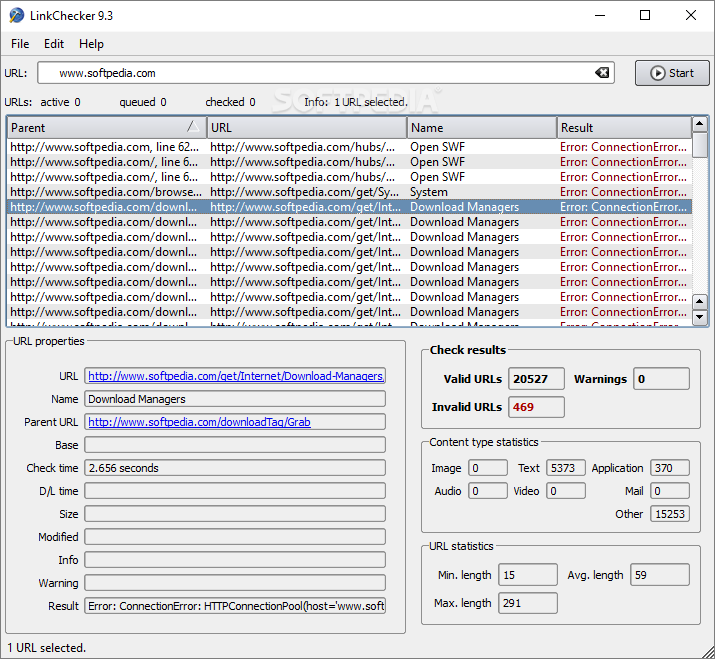Sort by the Result column header

click(624, 128)
